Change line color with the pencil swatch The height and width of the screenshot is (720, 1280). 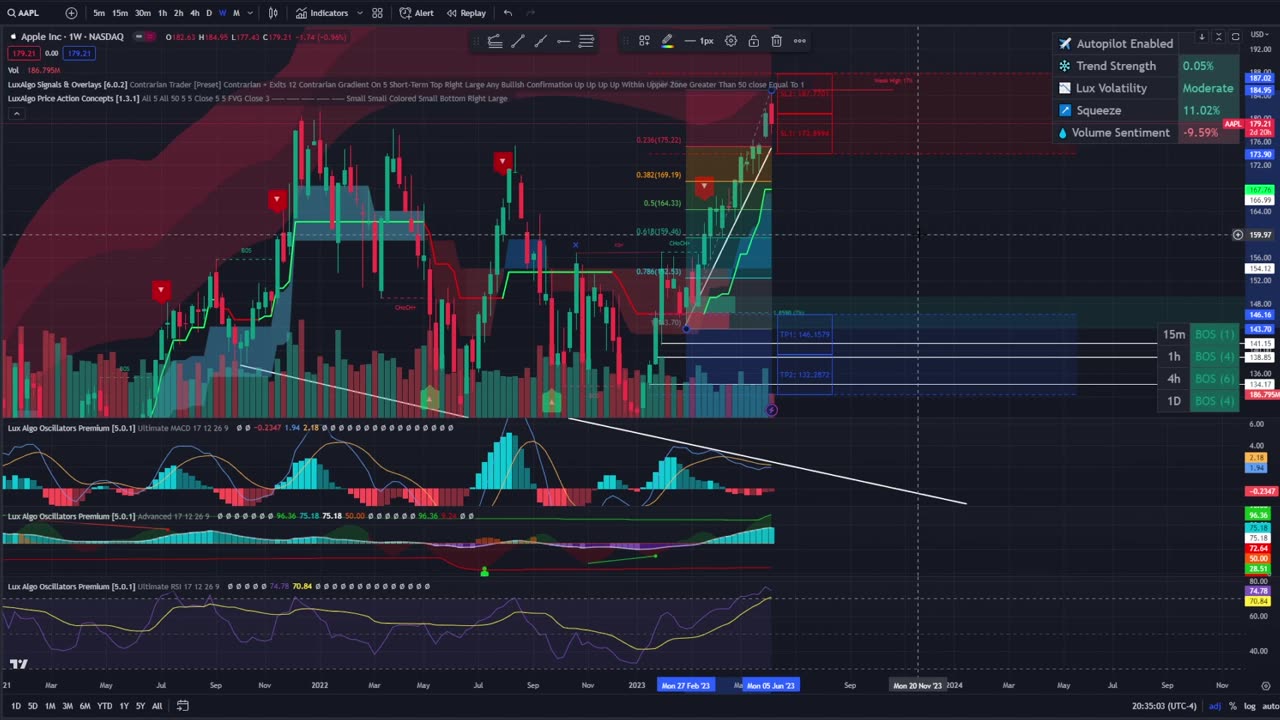[x=667, y=41]
